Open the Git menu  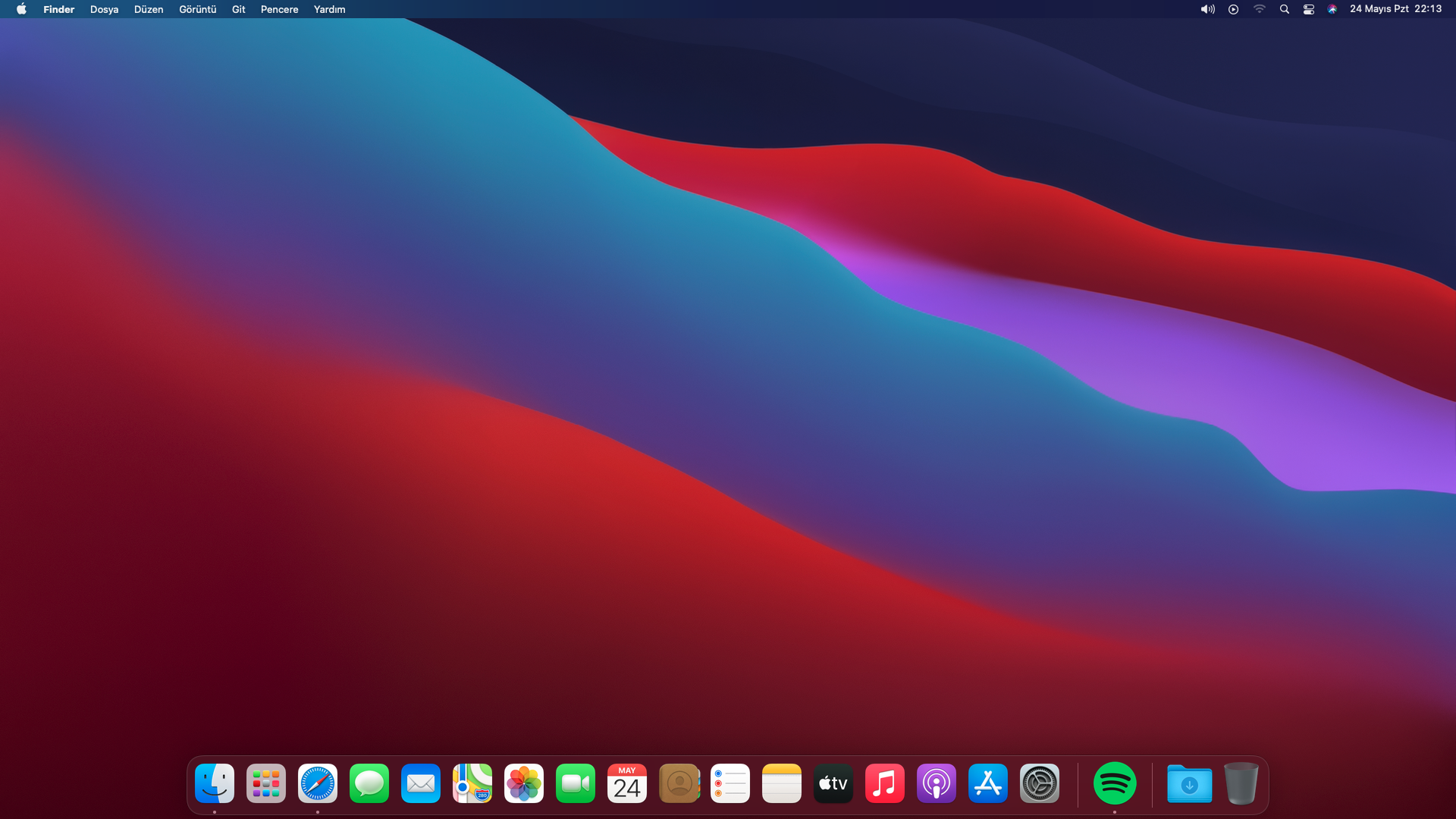238,9
